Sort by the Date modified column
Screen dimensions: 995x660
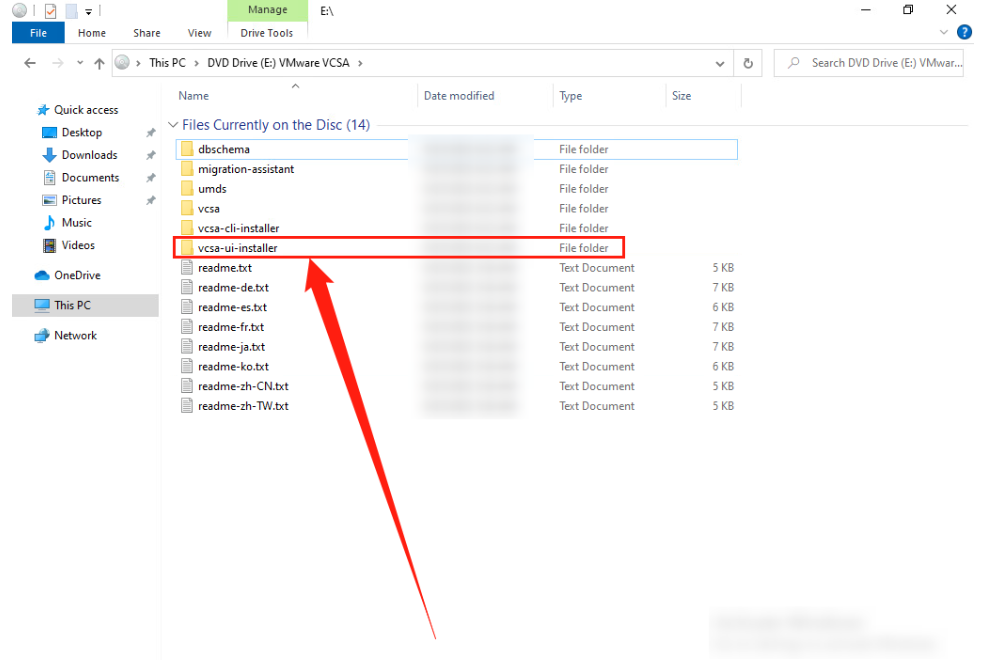click(x=459, y=96)
